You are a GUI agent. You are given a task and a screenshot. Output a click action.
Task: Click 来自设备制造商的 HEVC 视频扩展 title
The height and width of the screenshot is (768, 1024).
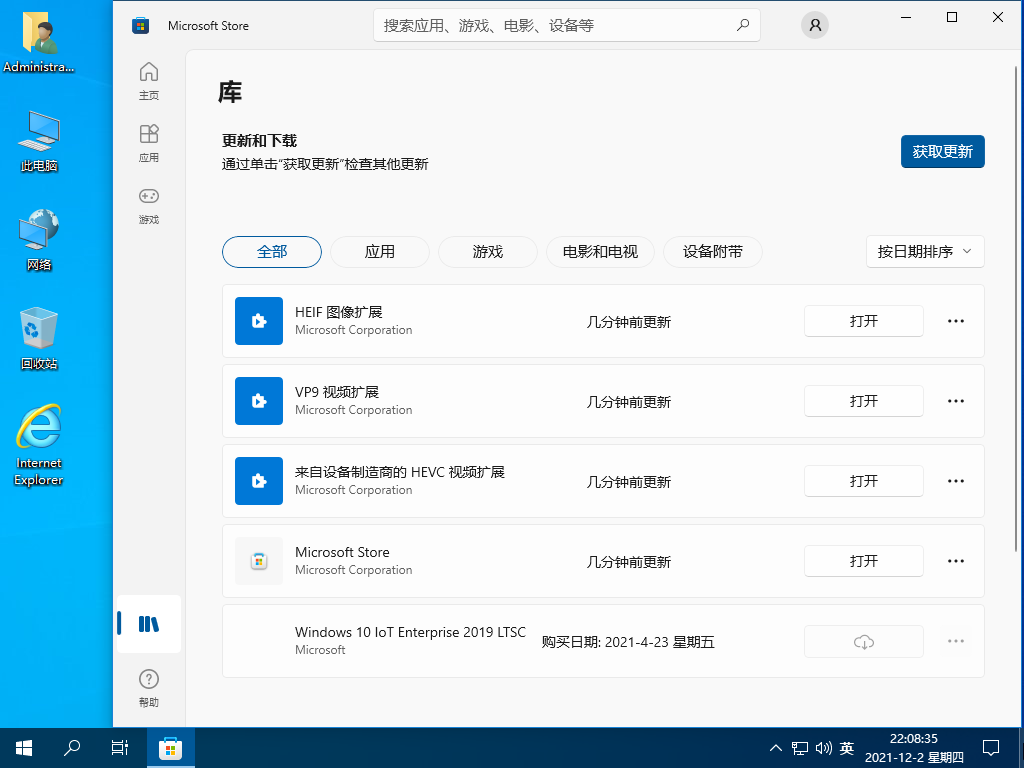(x=400, y=472)
